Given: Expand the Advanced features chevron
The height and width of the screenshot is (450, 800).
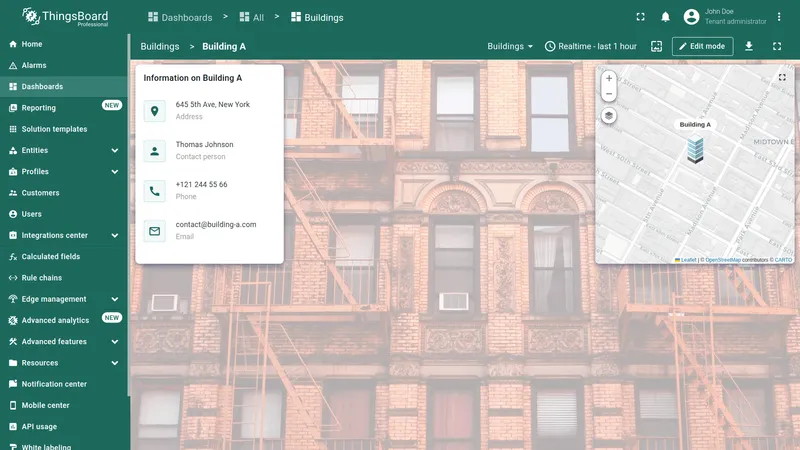Looking at the screenshot, I should tap(115, 342).
